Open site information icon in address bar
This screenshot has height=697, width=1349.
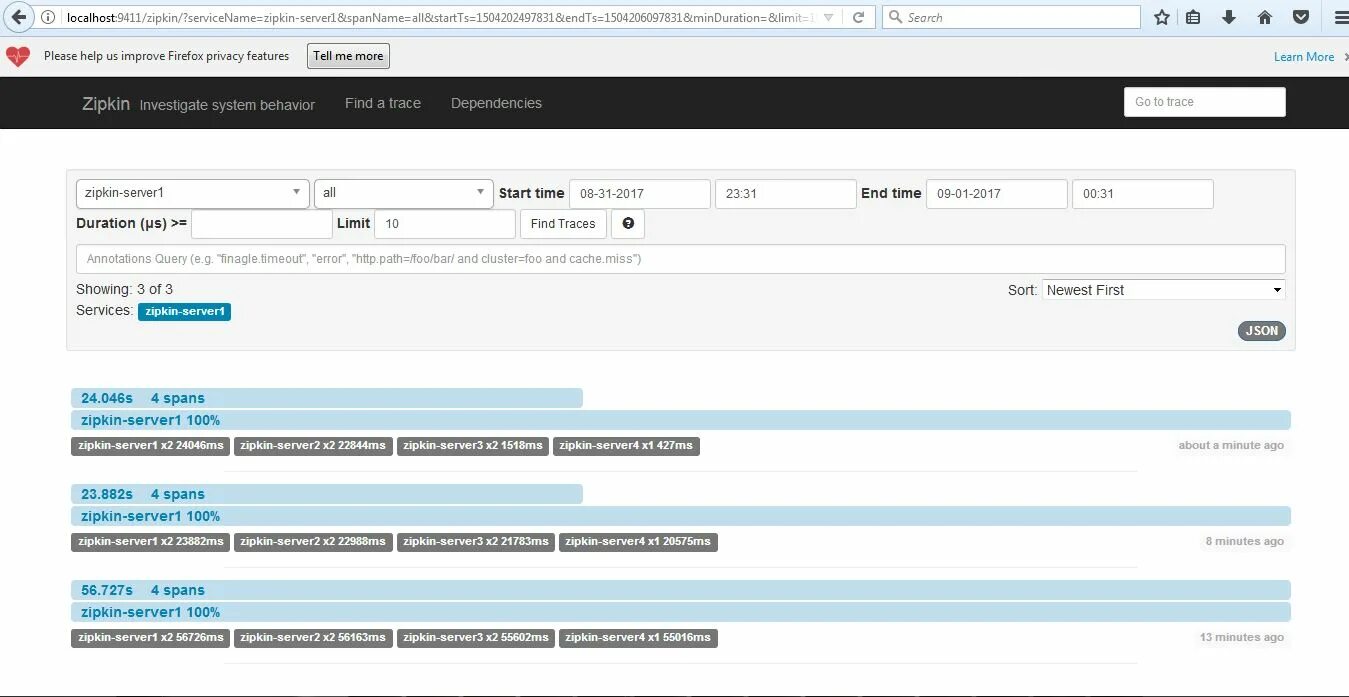[48, 17]
